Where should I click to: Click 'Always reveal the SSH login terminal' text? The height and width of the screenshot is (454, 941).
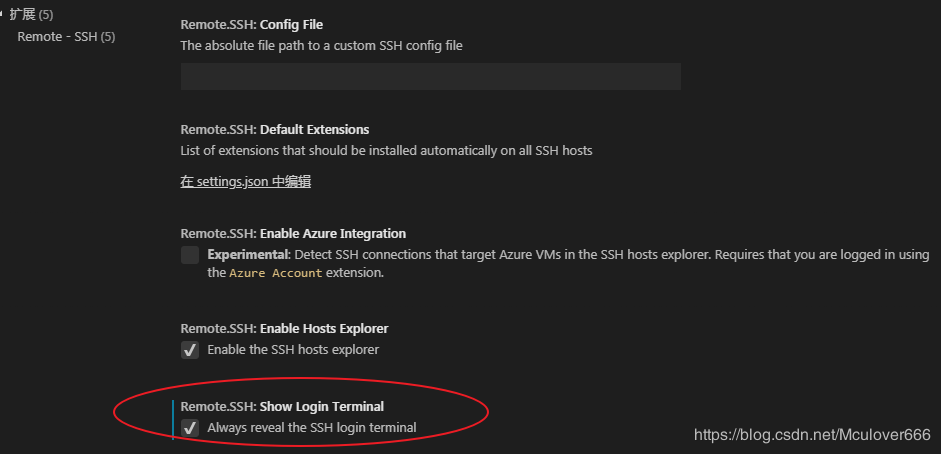pyautogui.click(x=311, y=428)
